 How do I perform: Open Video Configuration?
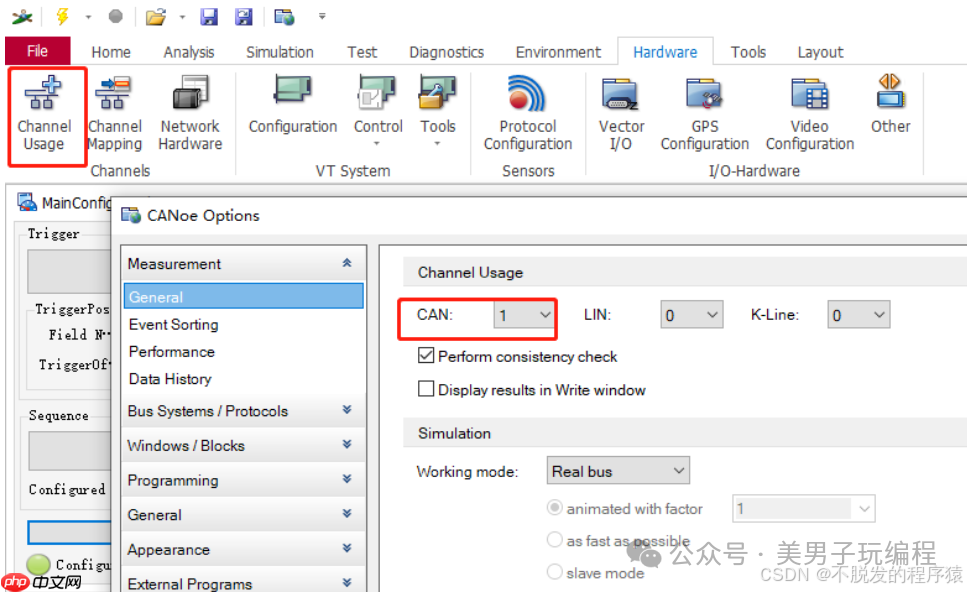tap(809, 114)
